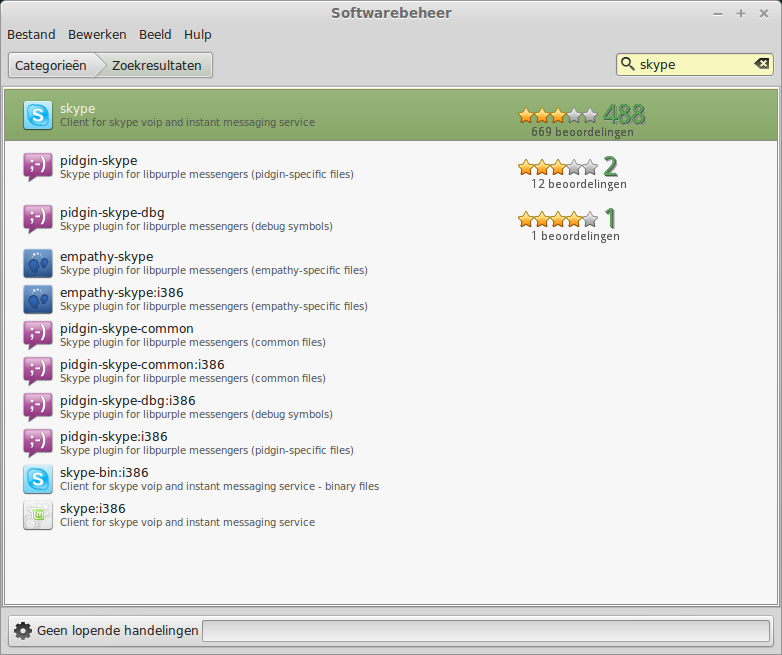Viewport: 782px width, 655px height.
Task: Select the pidgin-skype-common package name
Action: tap(127, 328)
